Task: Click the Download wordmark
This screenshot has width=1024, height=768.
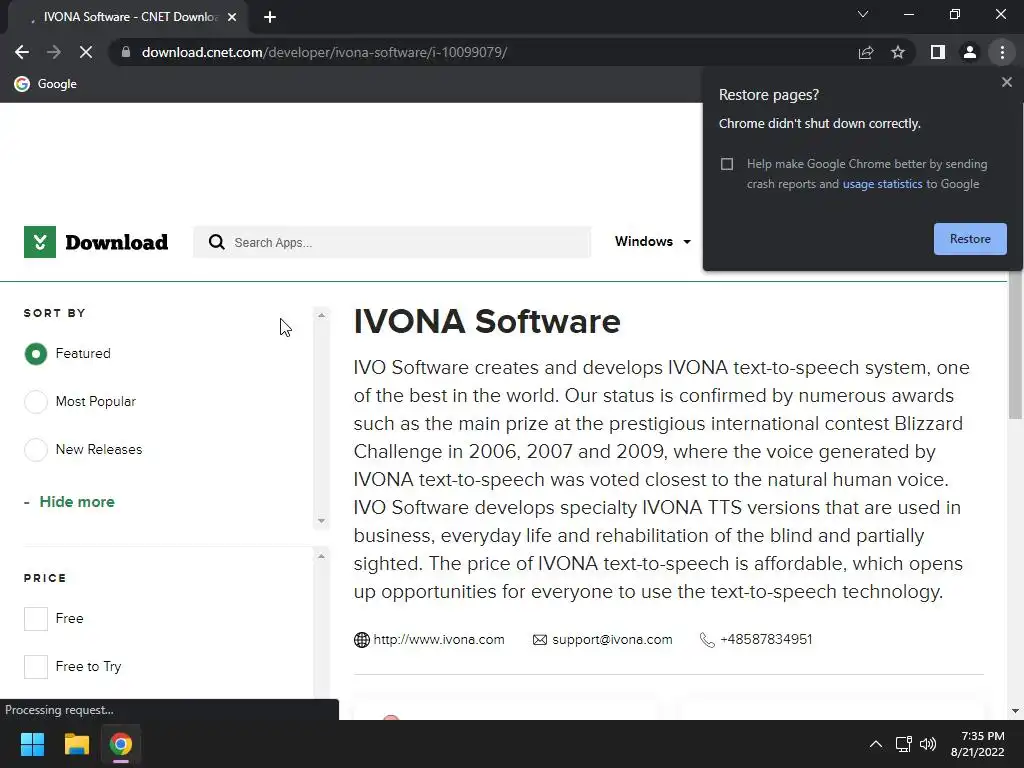Action: 116,242
